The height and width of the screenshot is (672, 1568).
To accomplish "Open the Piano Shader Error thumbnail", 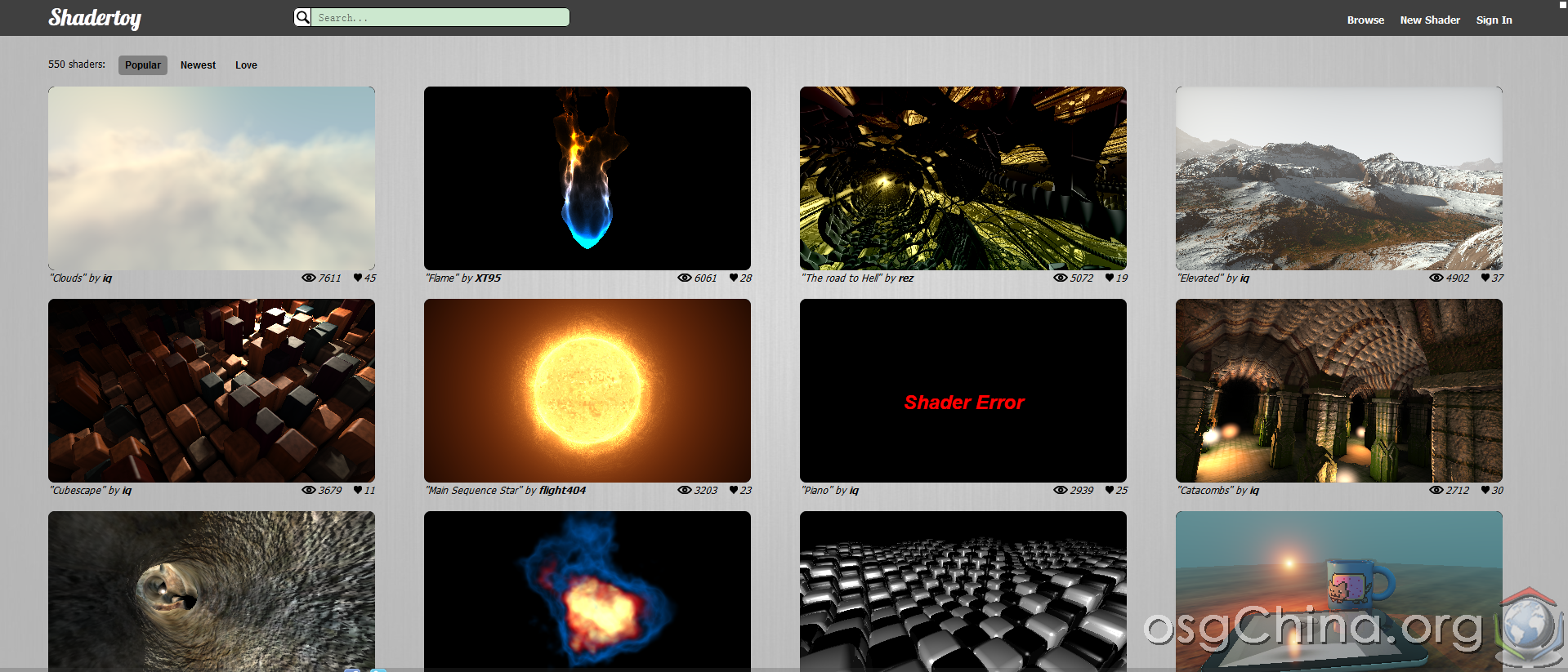I will [963, 390].
